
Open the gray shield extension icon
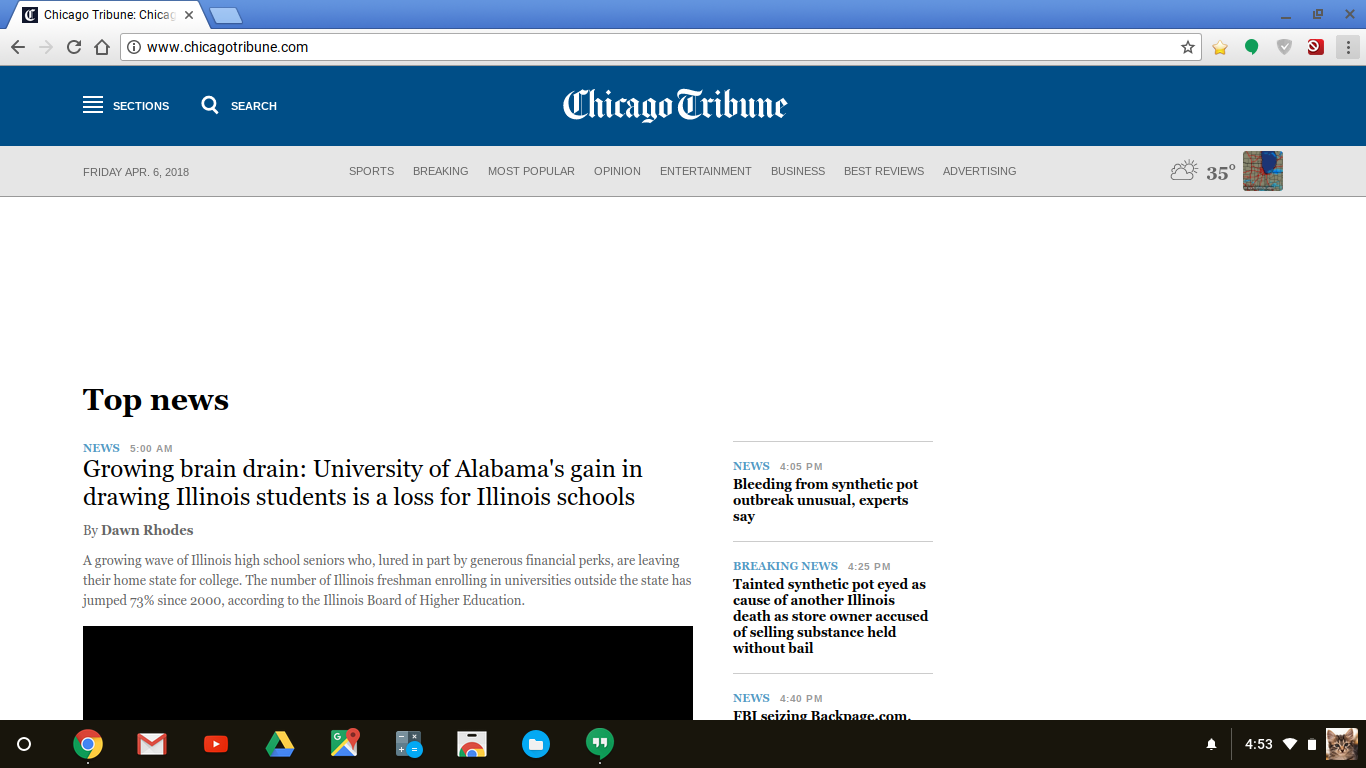(1284, 47)
